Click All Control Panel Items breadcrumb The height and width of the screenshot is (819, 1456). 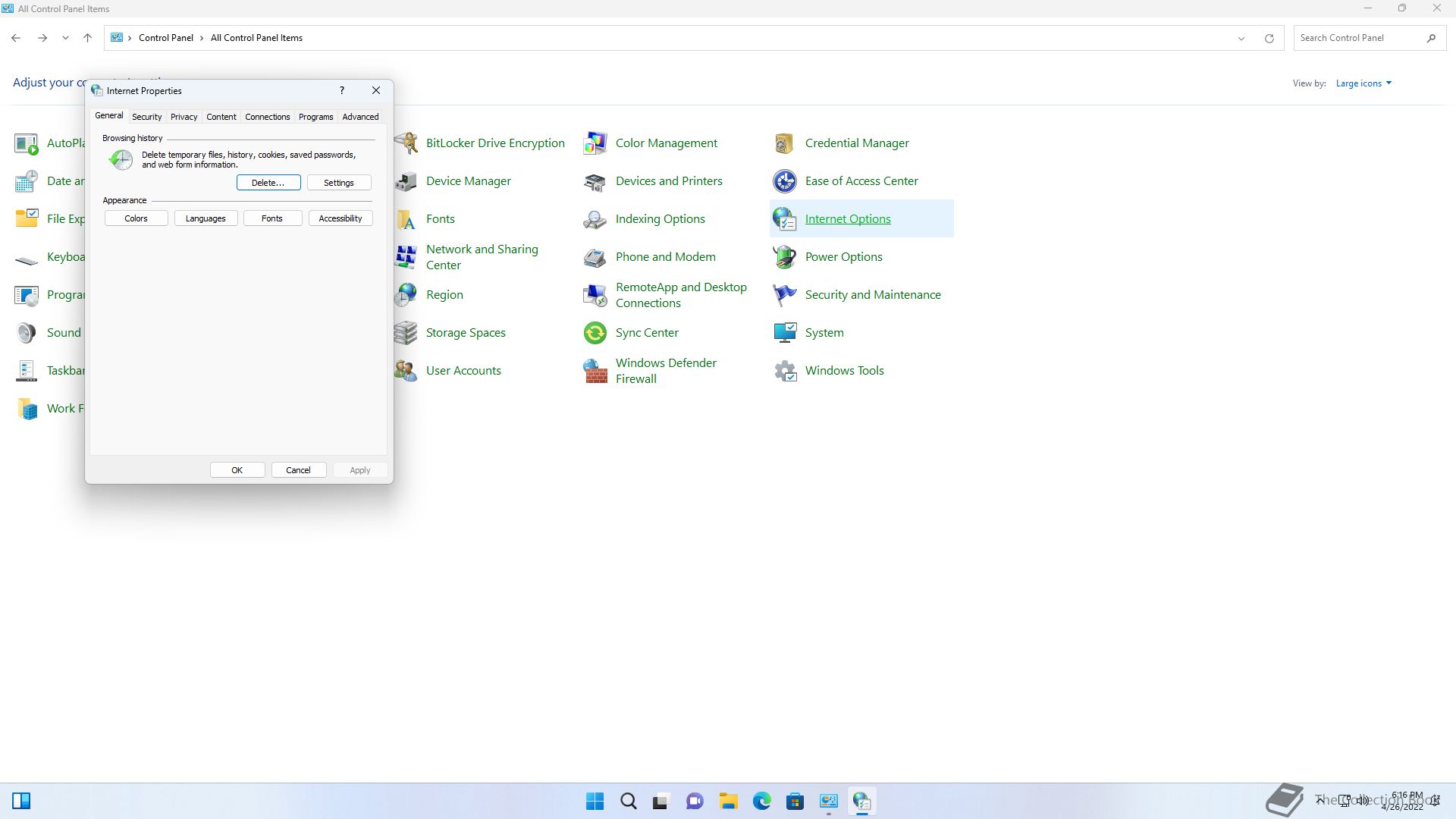256,38
